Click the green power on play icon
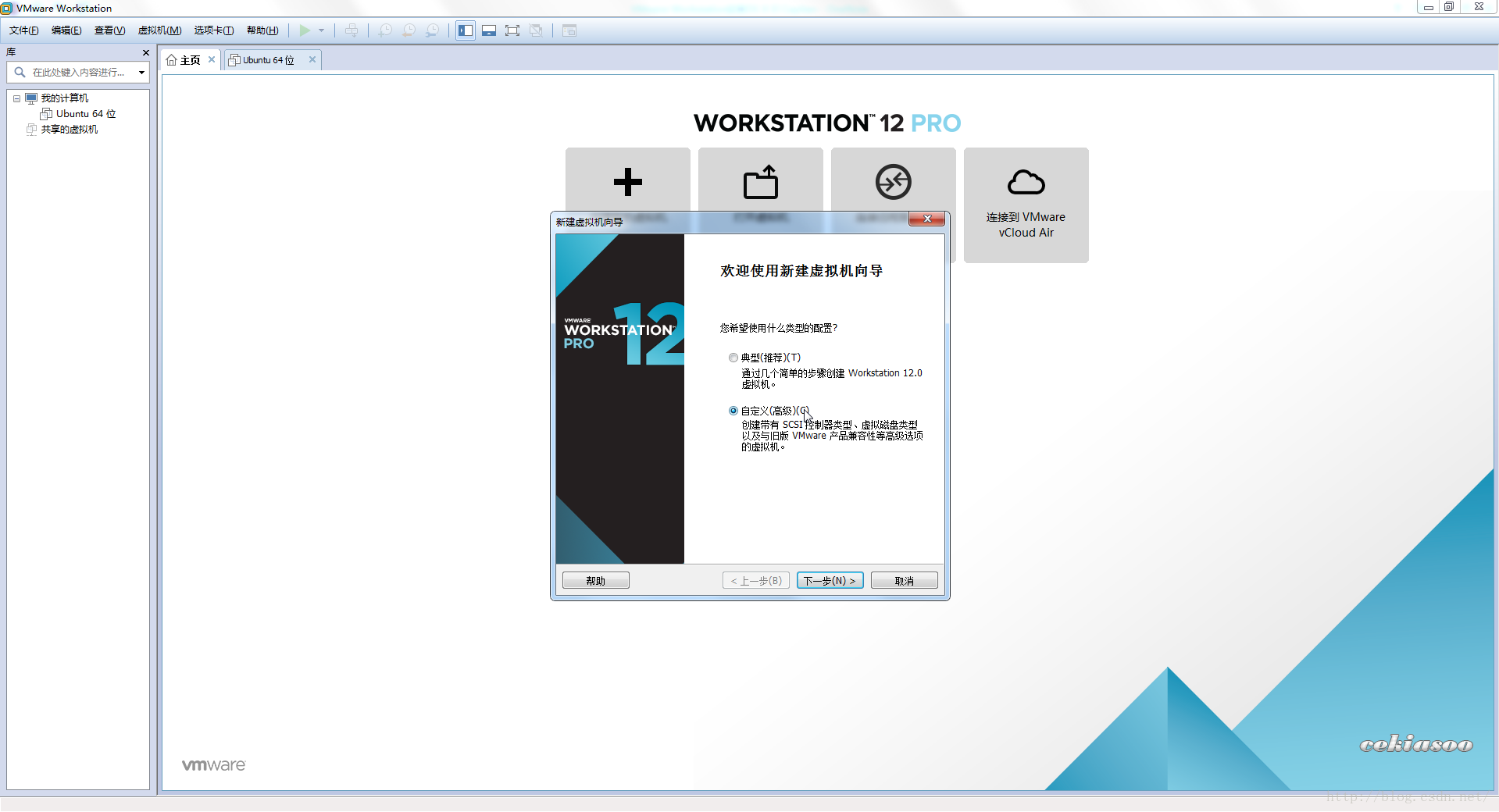The width and height of the screenshot is (1499, 812). pyautogui.click(x=305, y=30)
